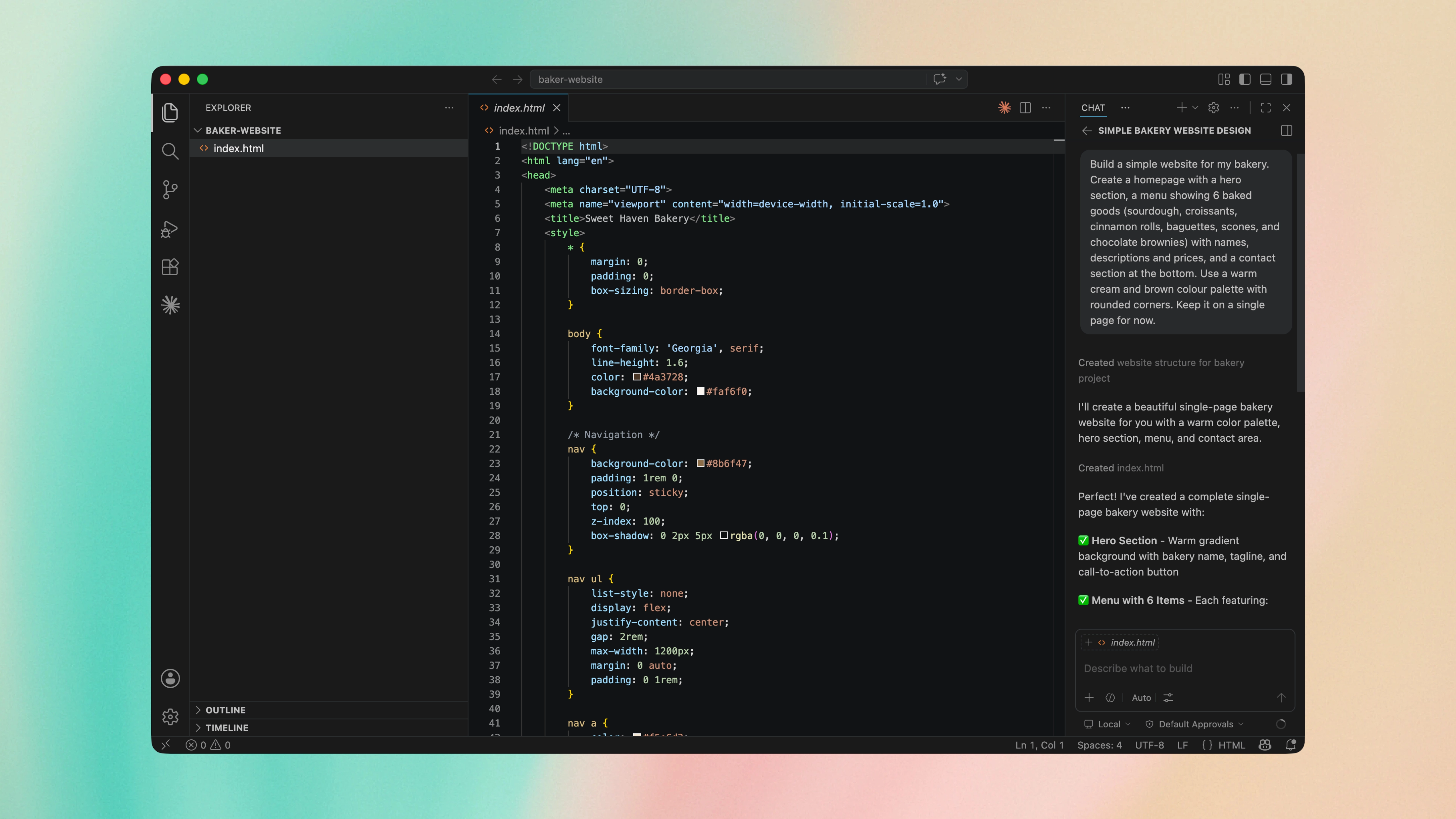
Task: Click the Describe what to build input
Action: (x=1184, y=668)
